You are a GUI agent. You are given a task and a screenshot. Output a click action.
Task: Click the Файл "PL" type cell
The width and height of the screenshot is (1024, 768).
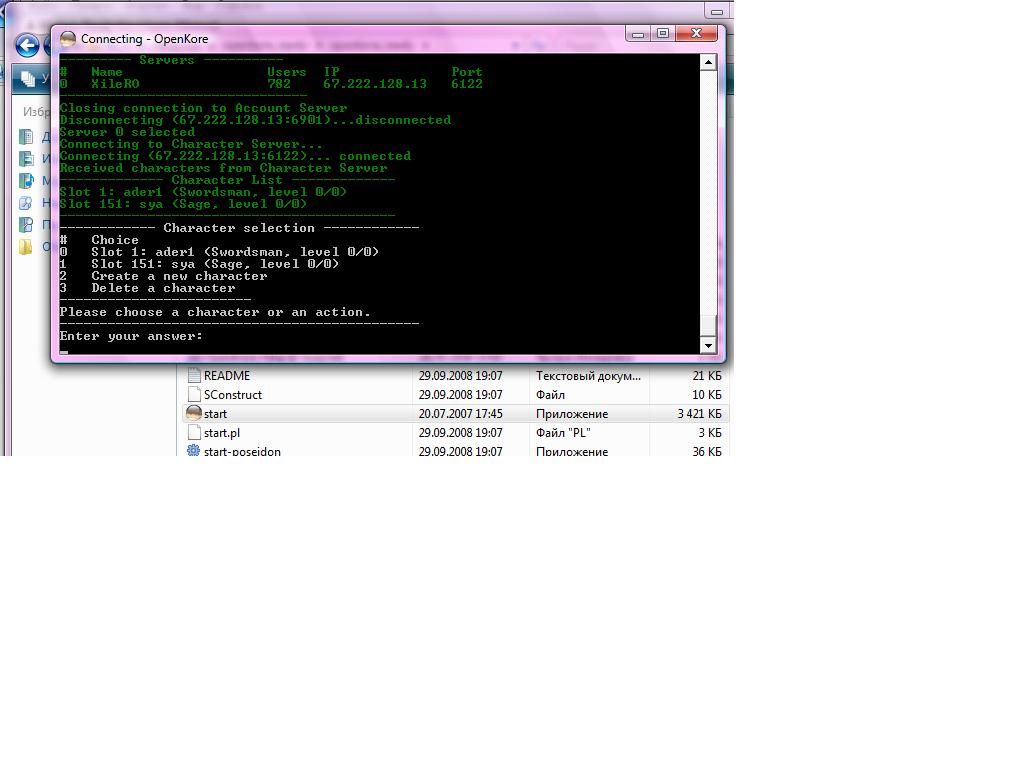563,433
